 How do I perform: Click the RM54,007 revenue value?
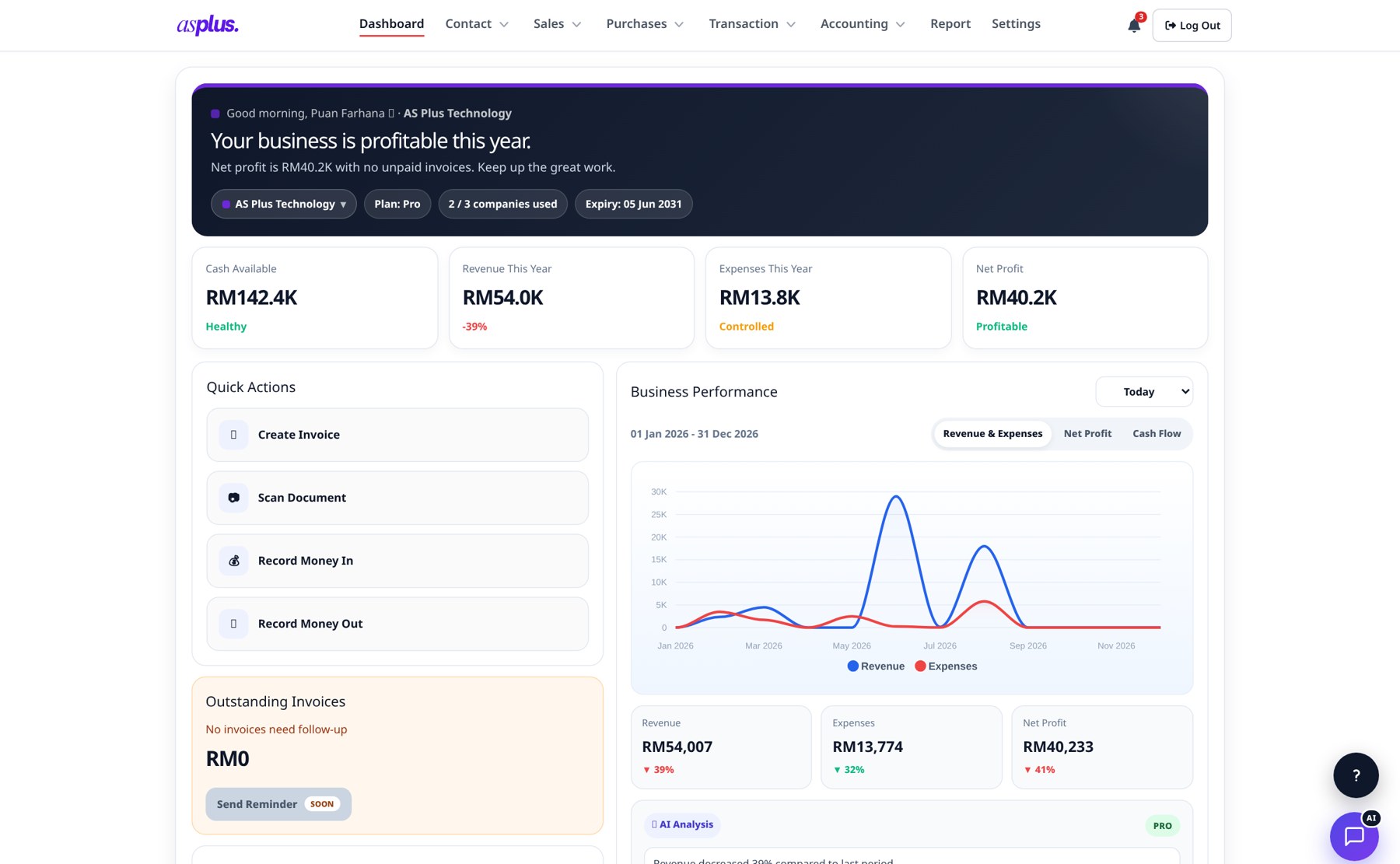point(677,747)
